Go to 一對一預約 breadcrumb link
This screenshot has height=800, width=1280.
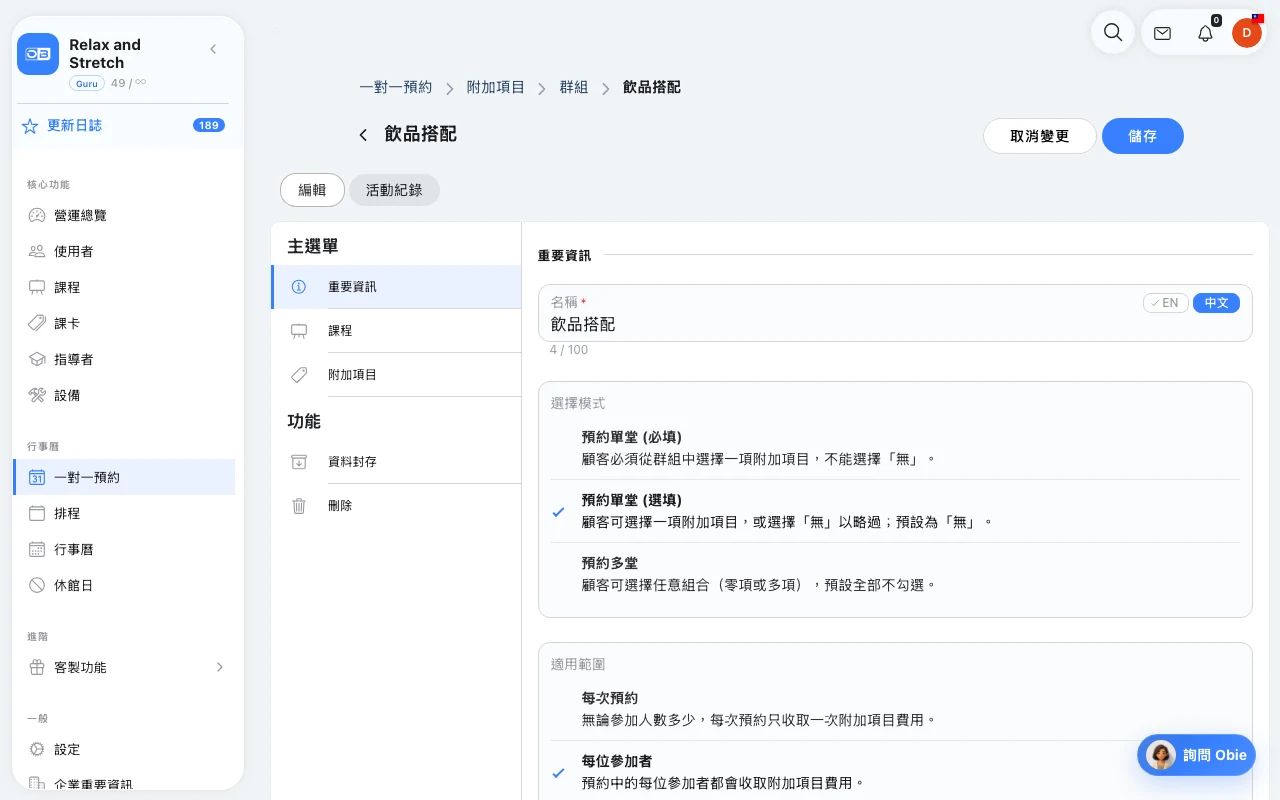pos(395,87)
